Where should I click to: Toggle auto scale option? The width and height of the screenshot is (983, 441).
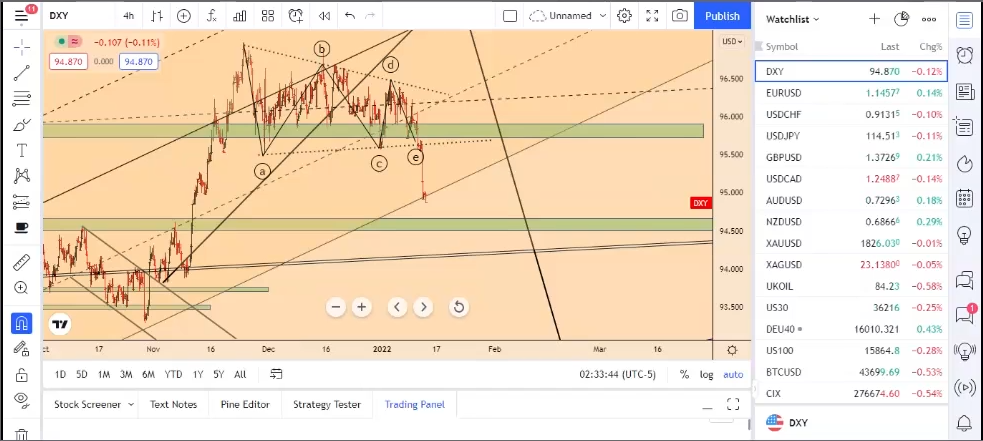pyautogui.click(x=733, y=374)
